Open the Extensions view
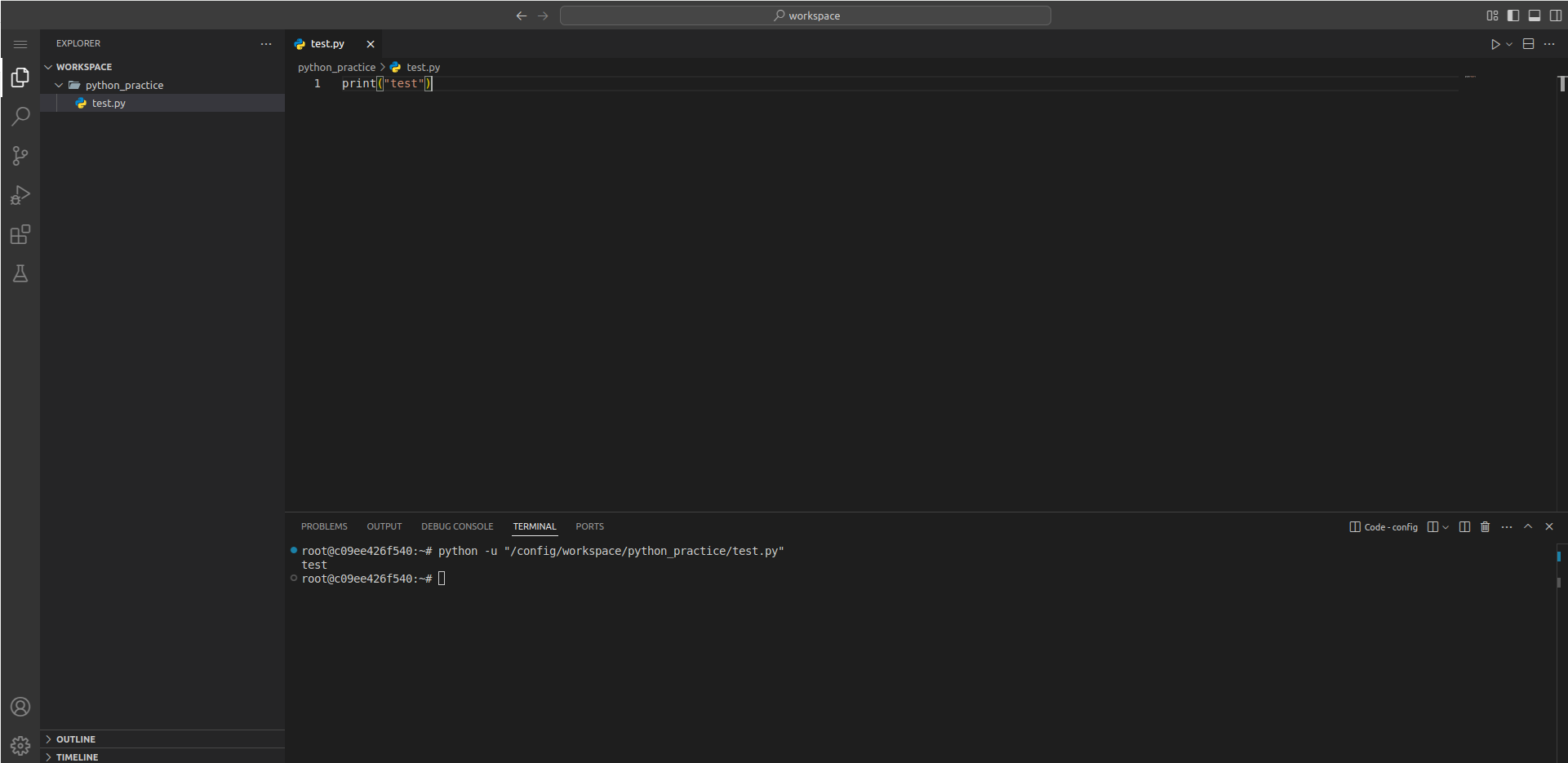This screenshot has width=1568, height=763. 20,235
